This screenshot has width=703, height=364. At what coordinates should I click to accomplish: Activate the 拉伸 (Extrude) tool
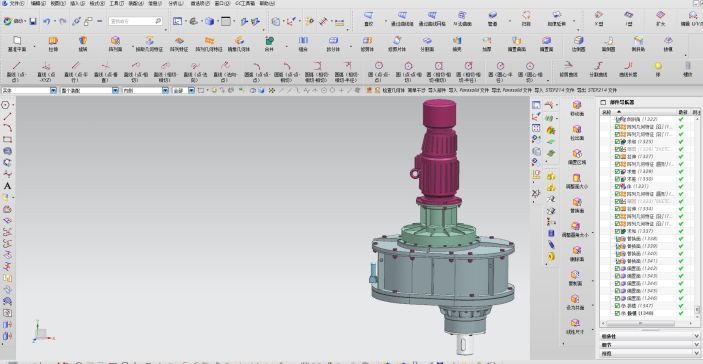coord(53,43)
